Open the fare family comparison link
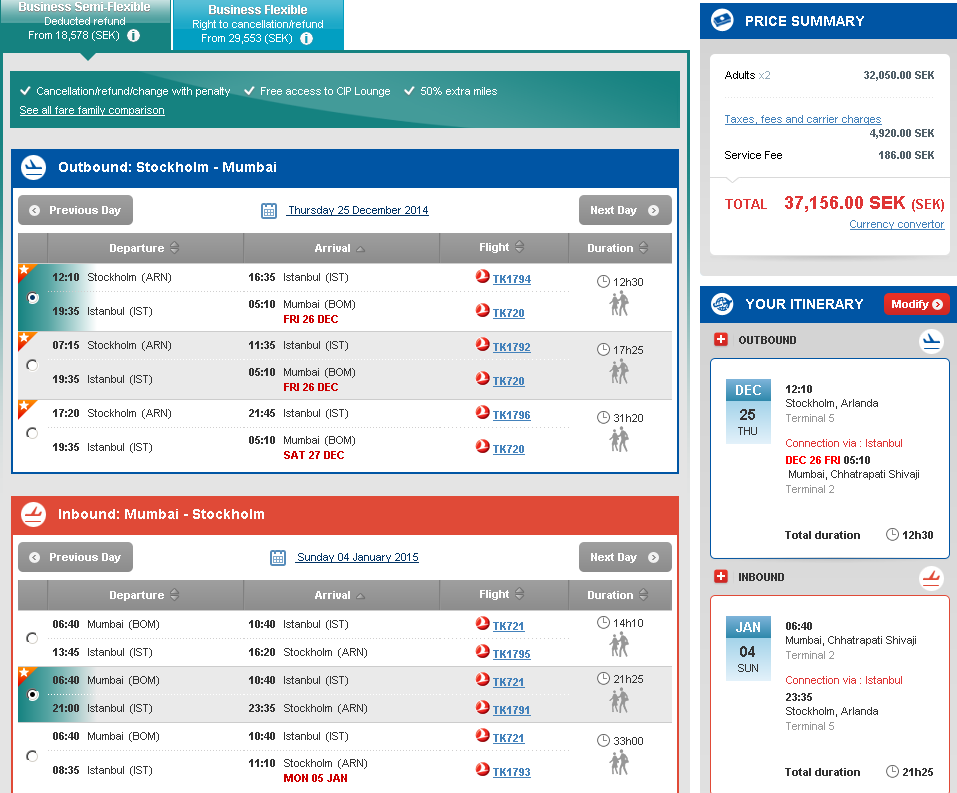The image size is (957, 793). coord(91,110)
